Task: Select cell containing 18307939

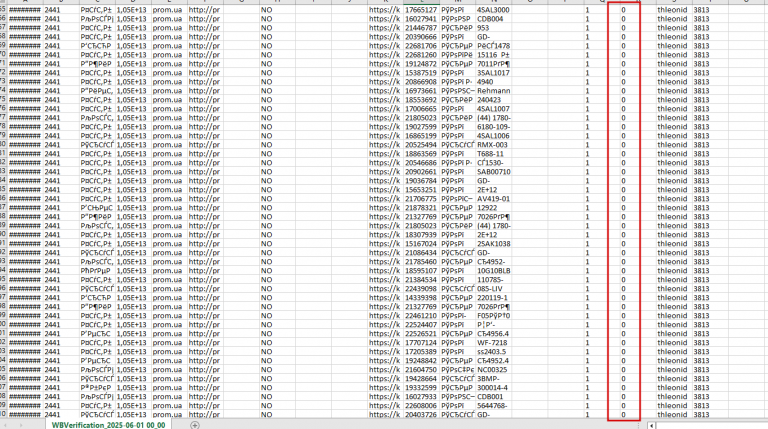Action: pyautogui.click(x=421, y=235)
